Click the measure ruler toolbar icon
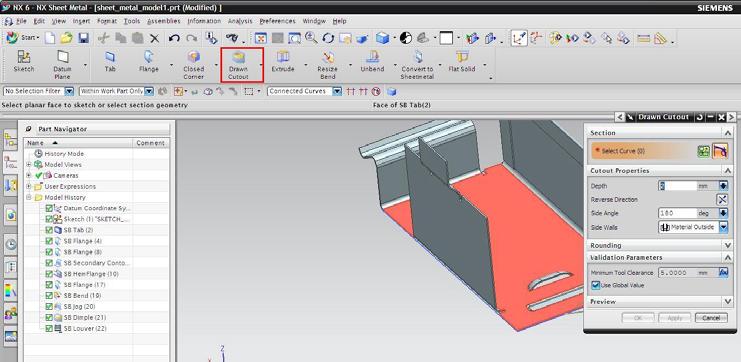This screenshot has height=362, width=741. [x=643, y=39]
